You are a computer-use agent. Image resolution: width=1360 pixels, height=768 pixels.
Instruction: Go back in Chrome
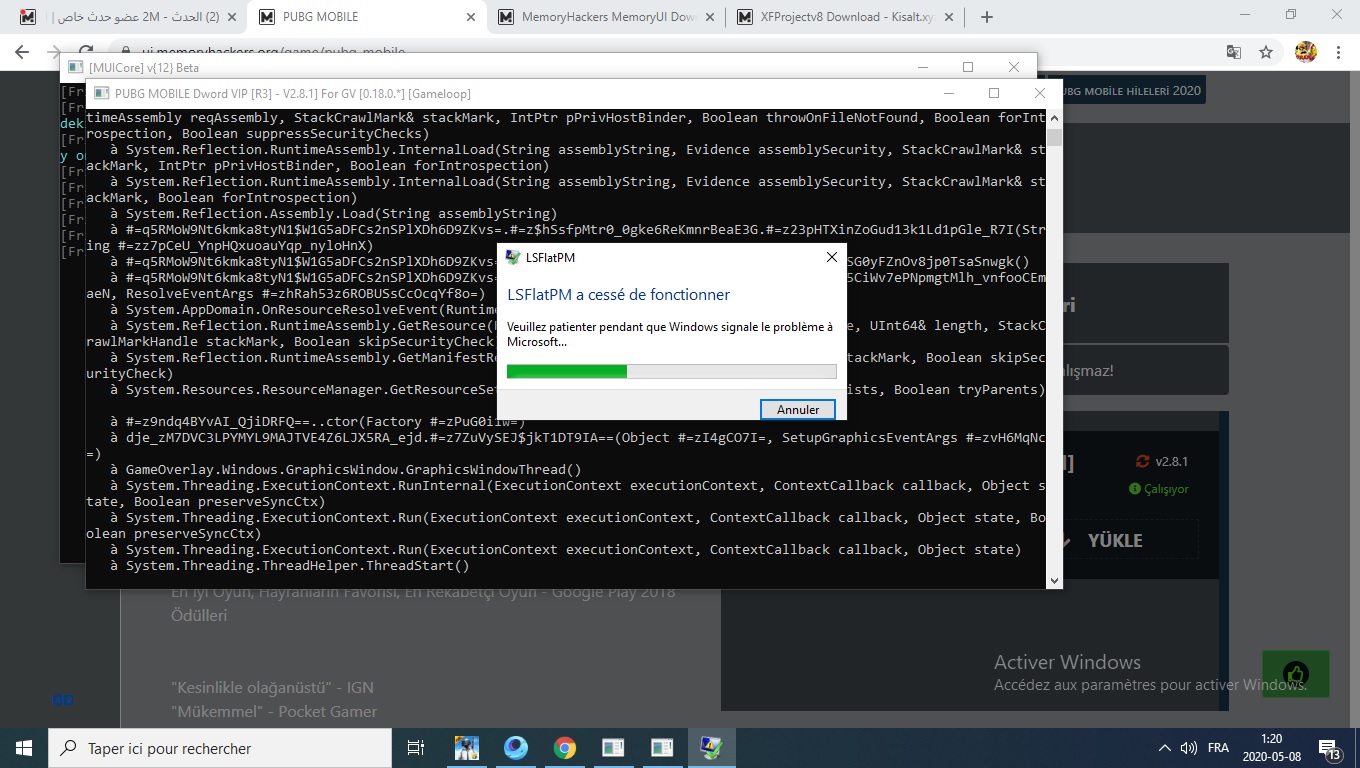(22, 52)
